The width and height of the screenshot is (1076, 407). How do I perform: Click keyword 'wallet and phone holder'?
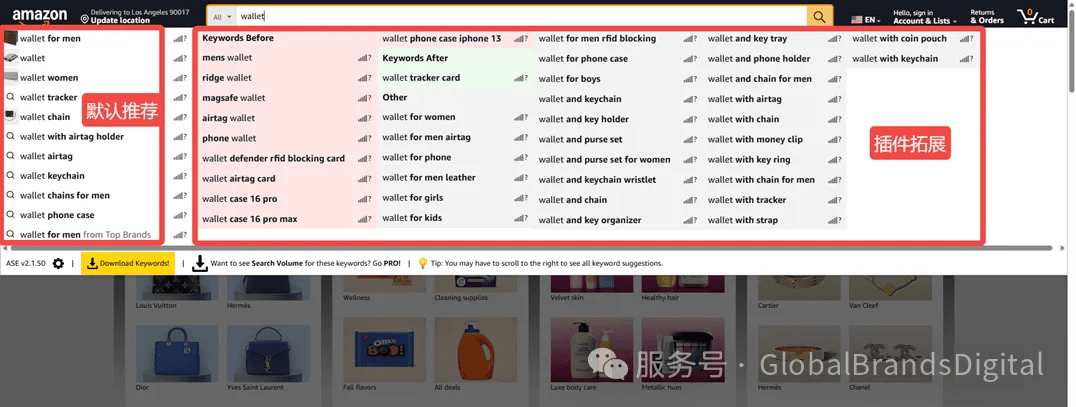click(x=759, y=59)
